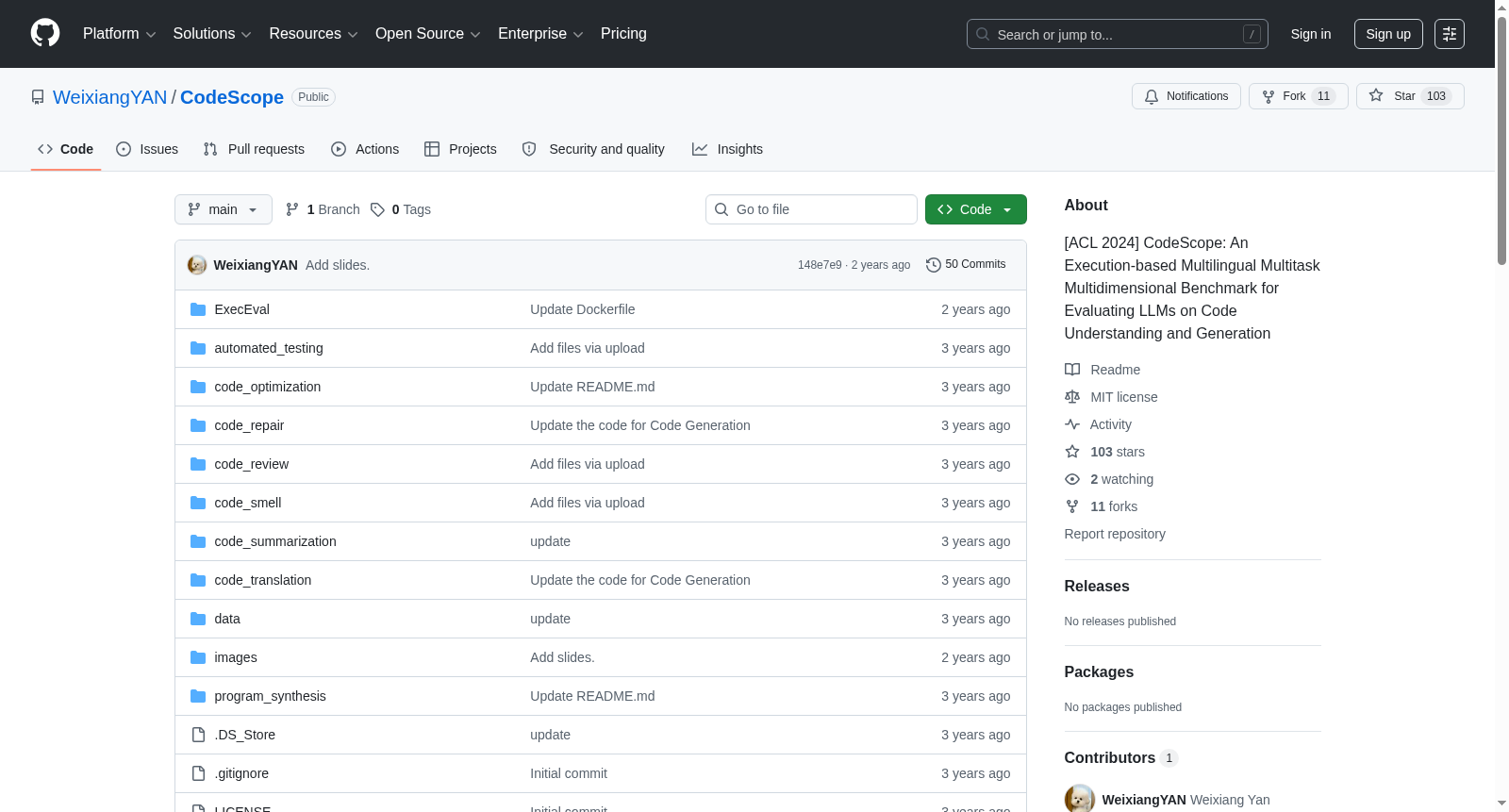The image size is (1509, 812).
Task: Click Report repository link
Action: (1115, 534)
